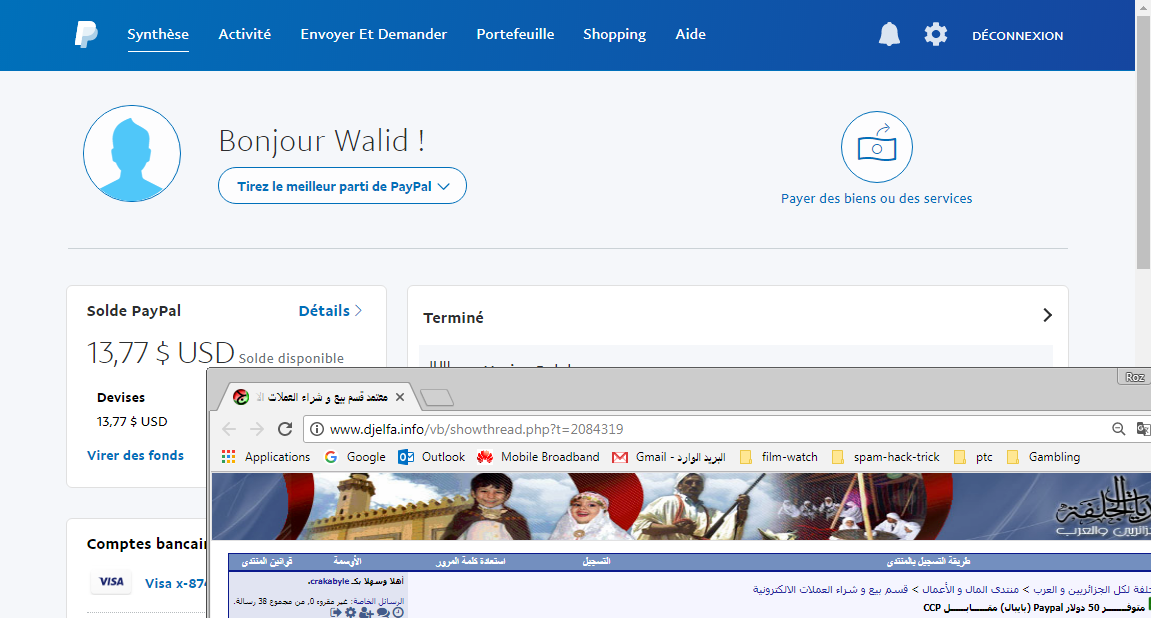This screenshot has height=618, width=1151.
Task: Open the ptc bookmark folder
Action: [x=973, y=457]
